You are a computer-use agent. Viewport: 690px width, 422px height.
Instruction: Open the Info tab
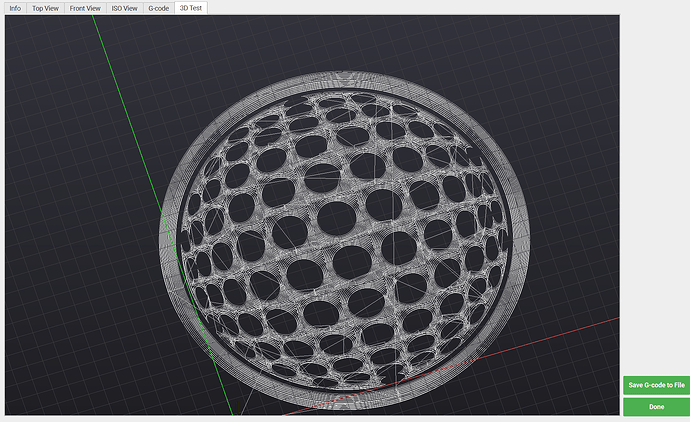pyautogui.click(x=15, y=8)
